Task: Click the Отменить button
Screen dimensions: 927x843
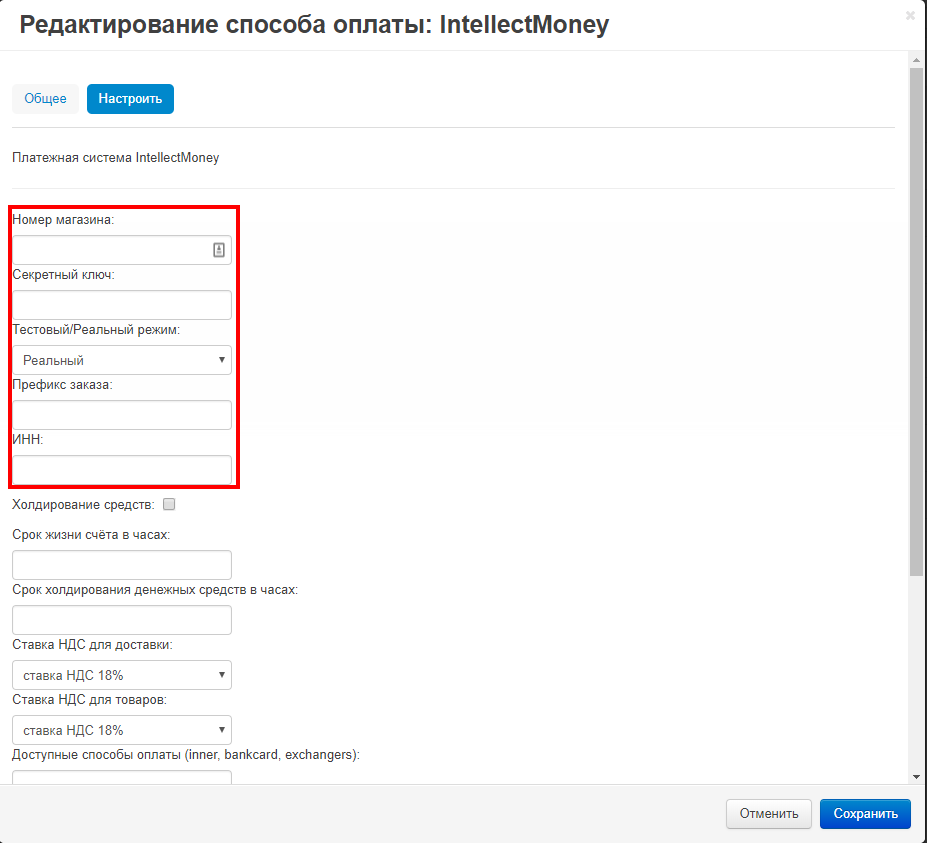Action: (769, 813)
